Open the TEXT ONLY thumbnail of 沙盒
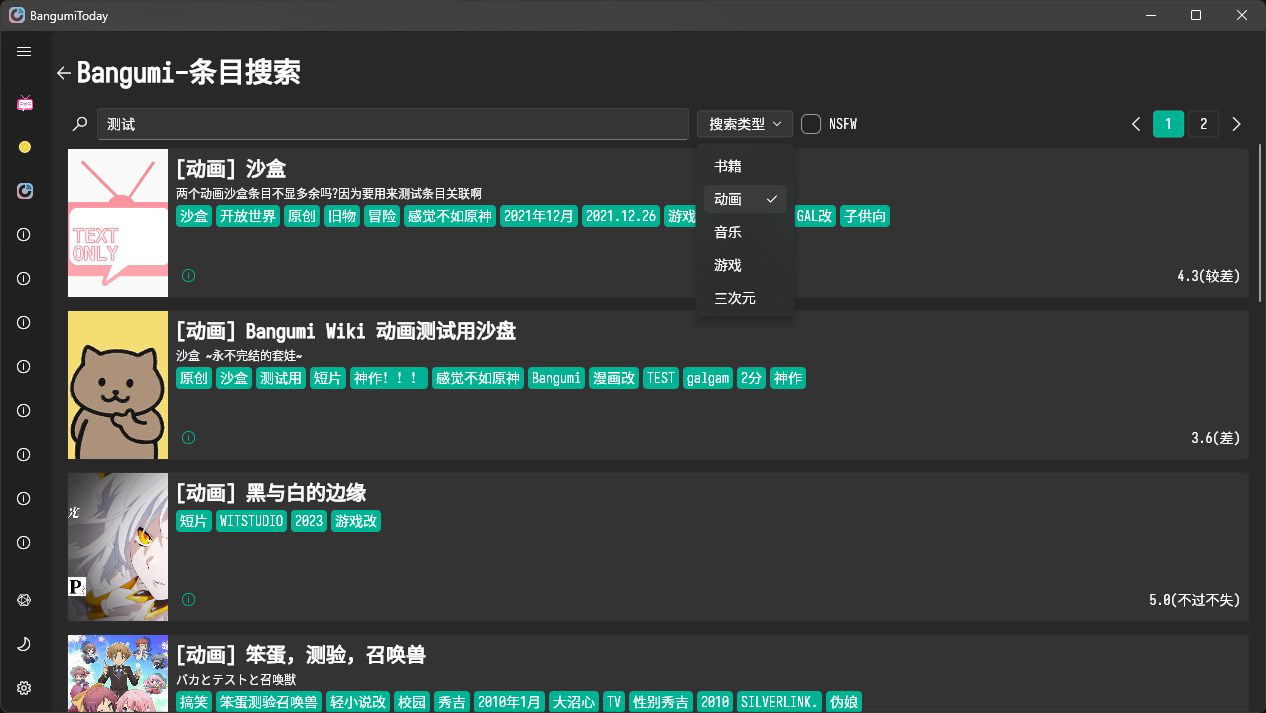 click(x=118, y=223)
